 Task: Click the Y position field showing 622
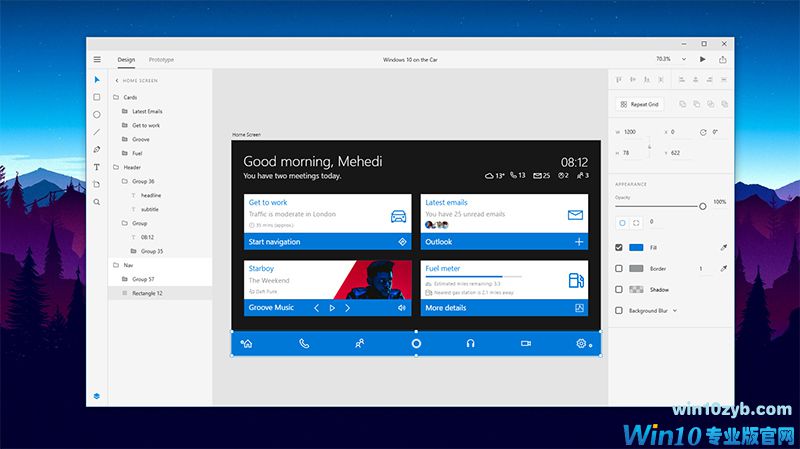(681, 153)
